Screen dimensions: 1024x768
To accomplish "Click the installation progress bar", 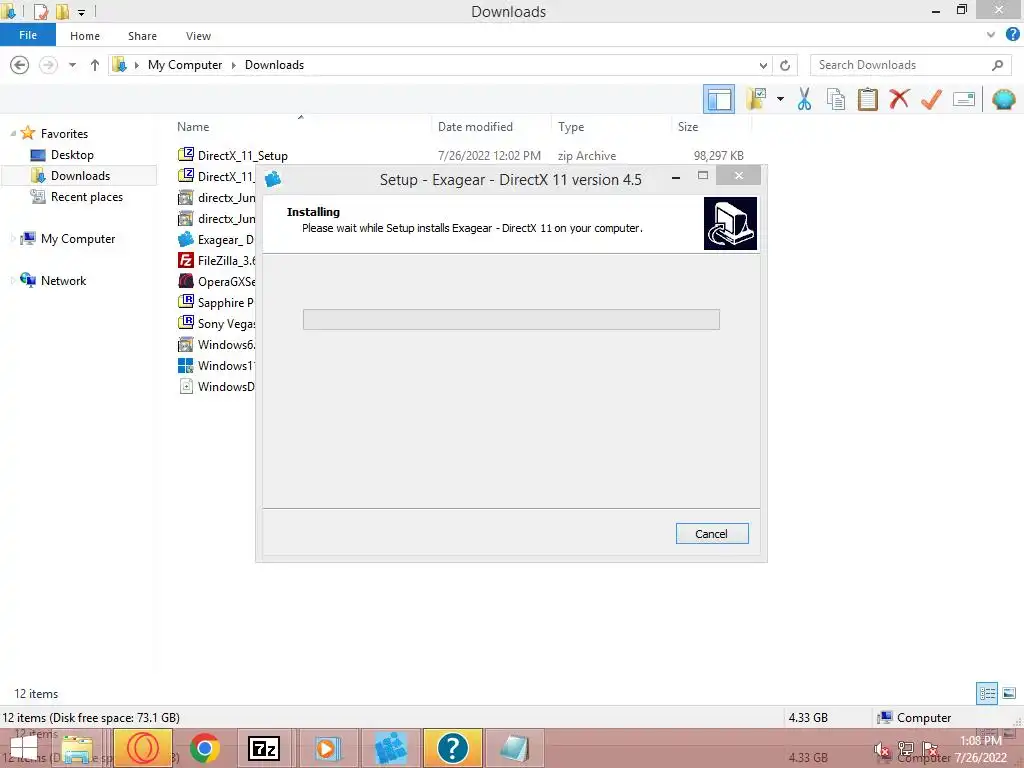I will tap(511, 319).
